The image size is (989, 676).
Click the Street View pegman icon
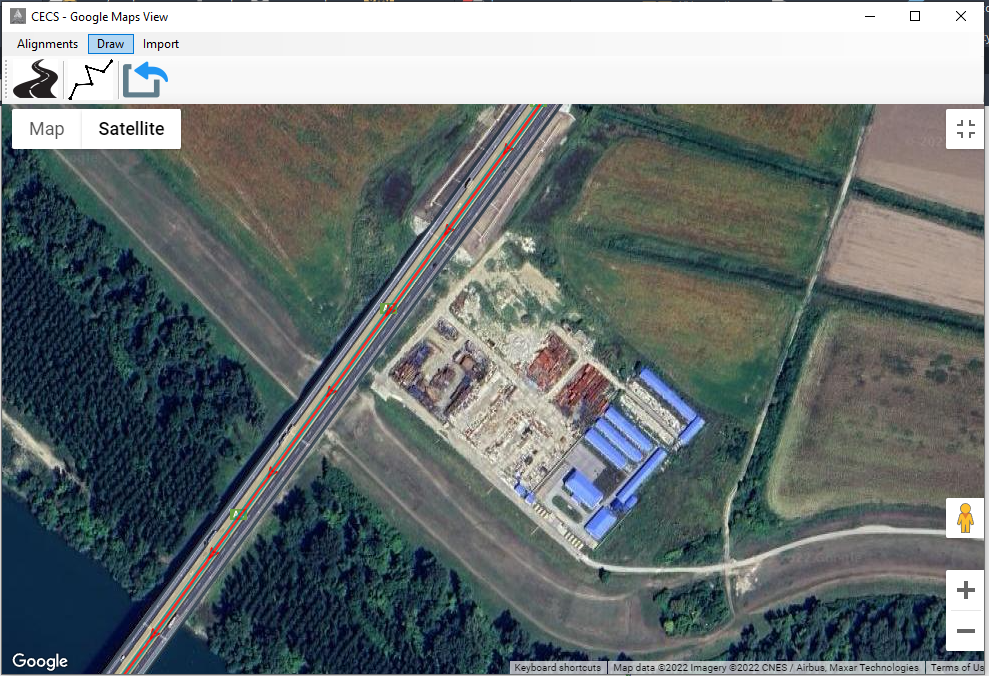[965, 518]
